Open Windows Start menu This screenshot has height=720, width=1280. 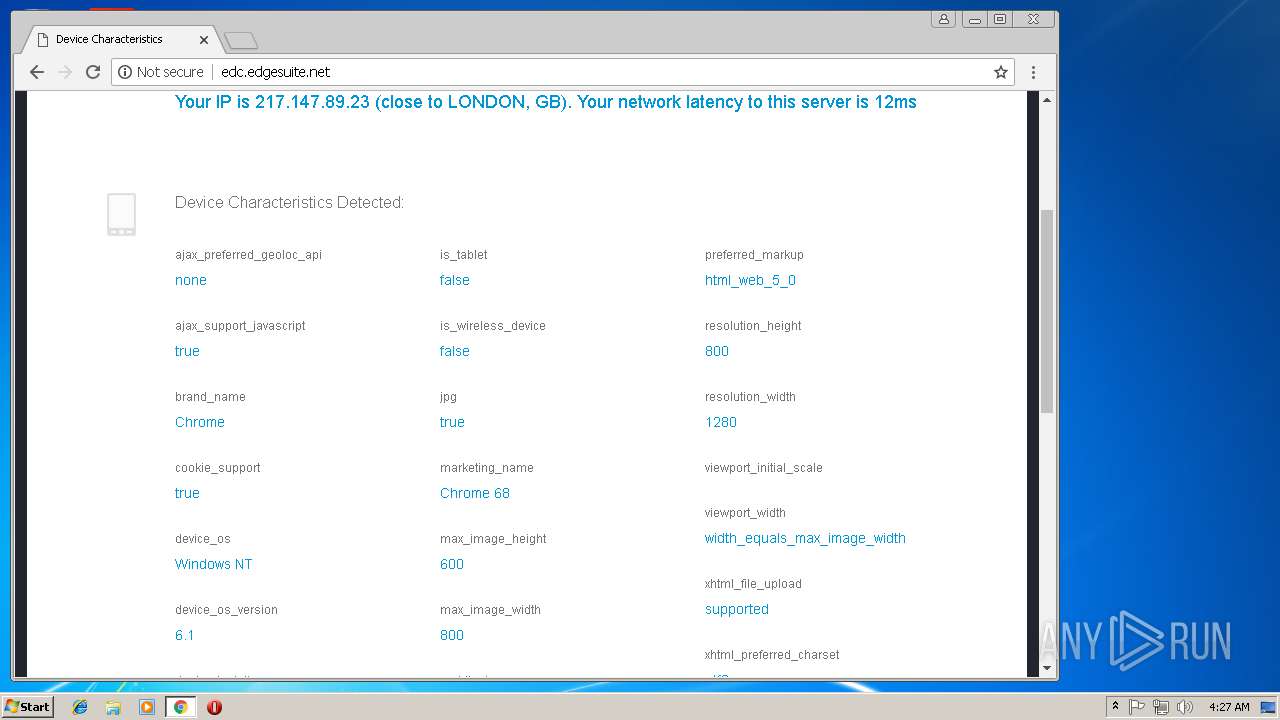(x=27, y=707)
